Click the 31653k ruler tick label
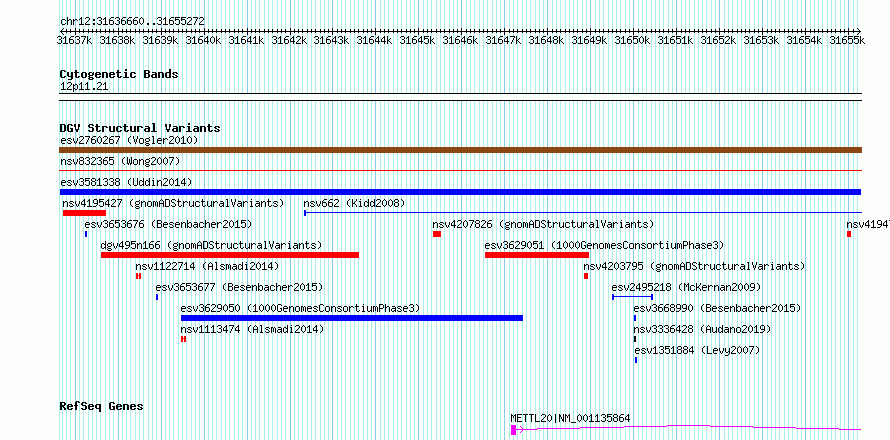This screenshot has width=890, height=440. [761, 40]
